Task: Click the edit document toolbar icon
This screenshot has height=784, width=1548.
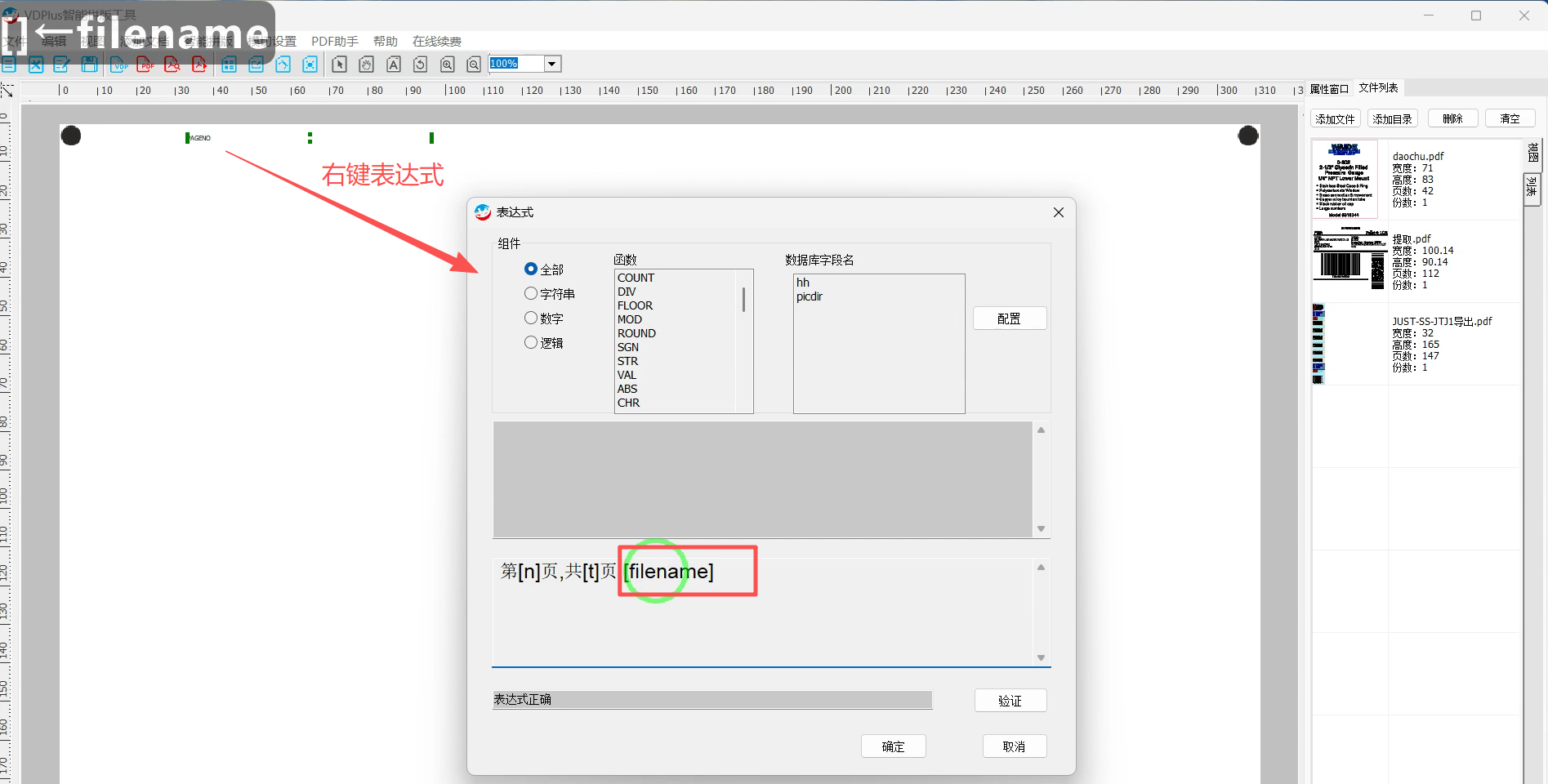Action: 62,65
